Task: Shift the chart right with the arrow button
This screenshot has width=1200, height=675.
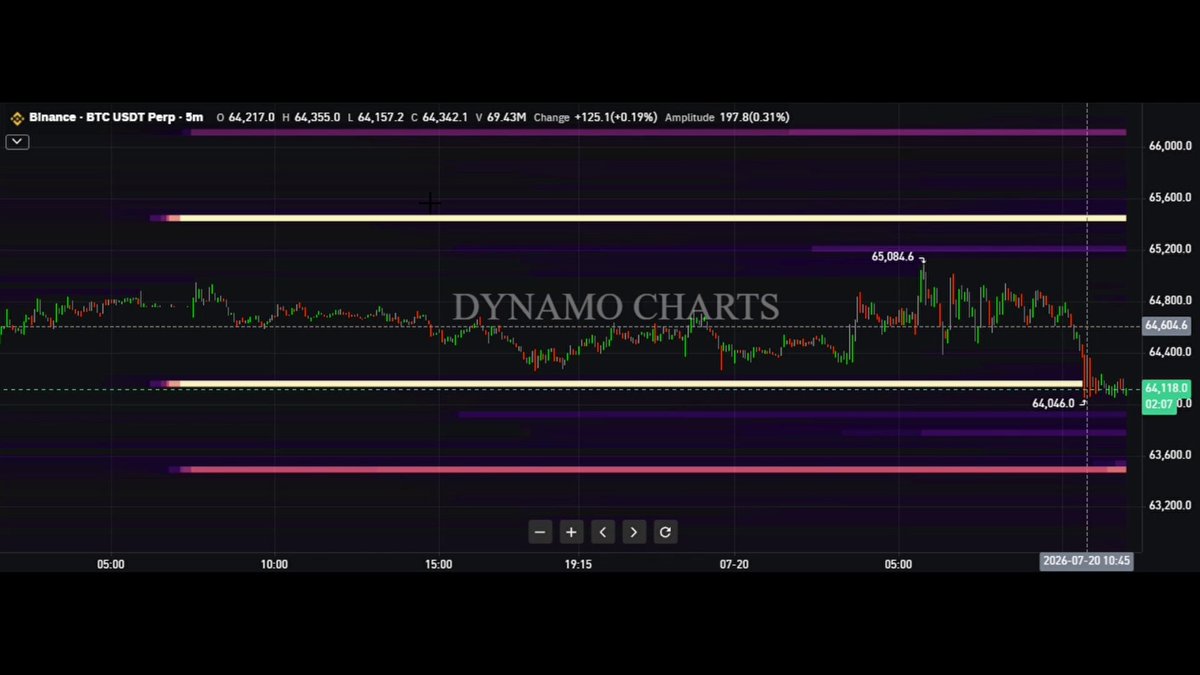Action: pos(634,532)
